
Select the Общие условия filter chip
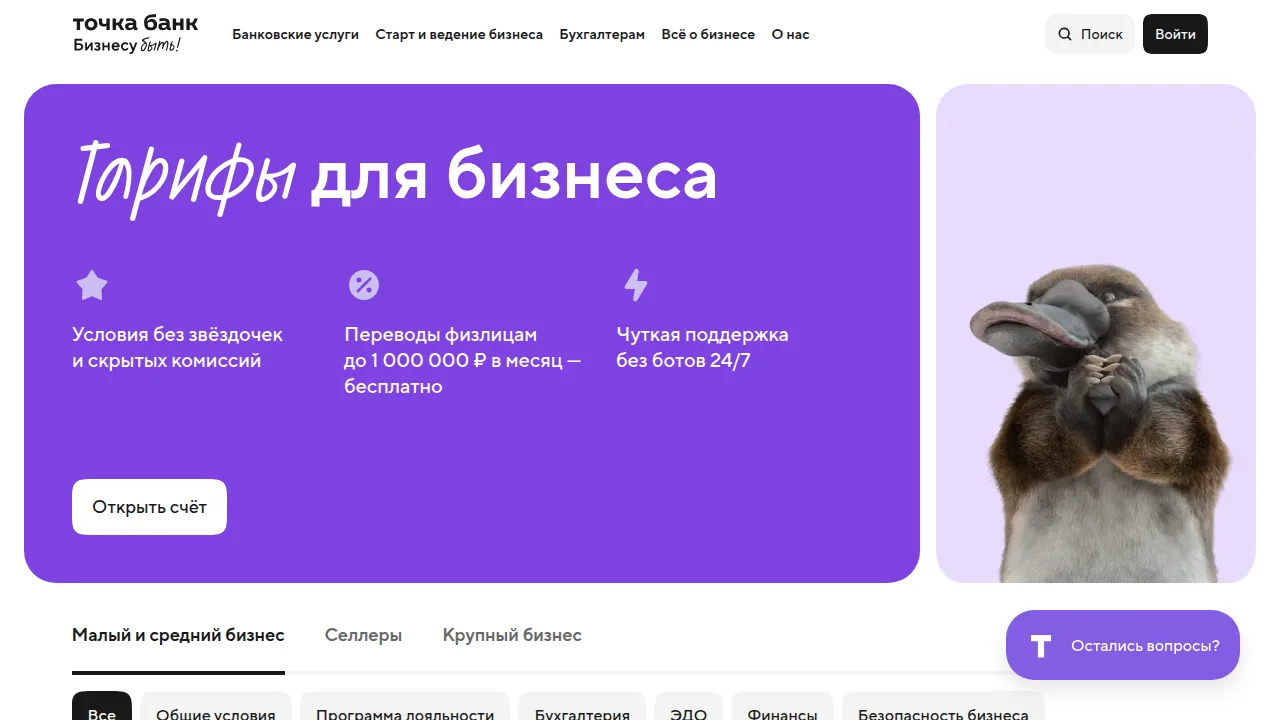pos(216,708)
